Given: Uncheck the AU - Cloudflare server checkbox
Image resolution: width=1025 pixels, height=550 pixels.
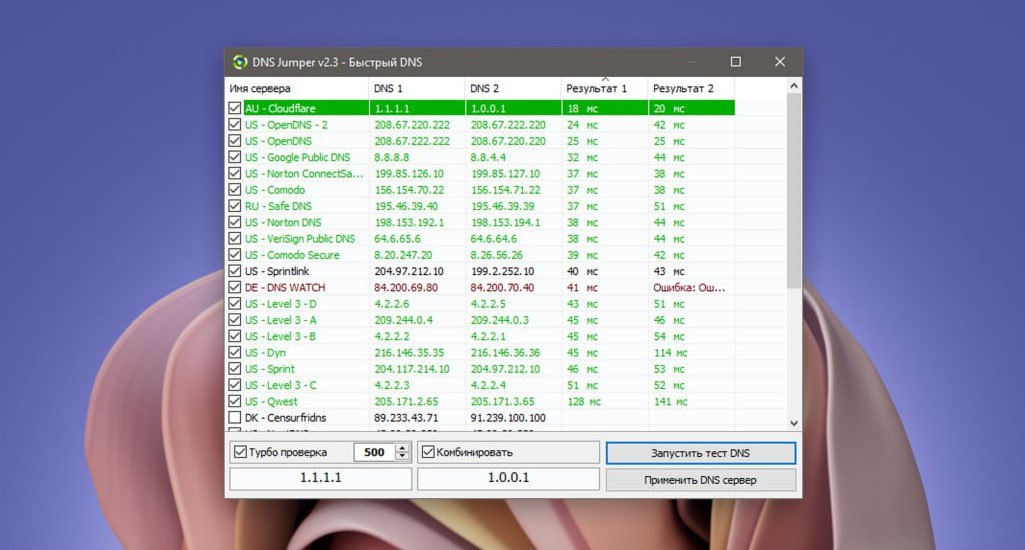Looking at the screenshot, I should pyautogui.click(x=235, y=108).
